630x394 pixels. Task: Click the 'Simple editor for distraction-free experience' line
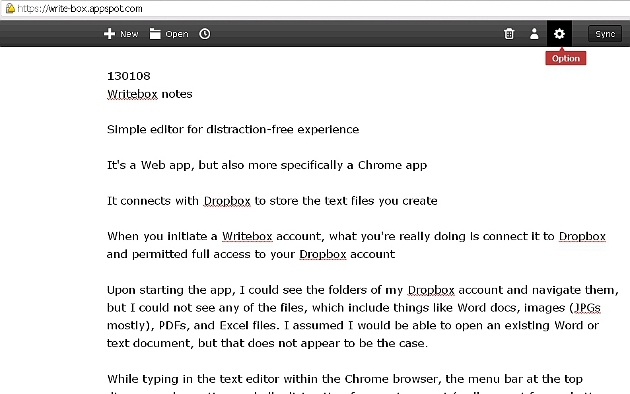coord(233,129)
